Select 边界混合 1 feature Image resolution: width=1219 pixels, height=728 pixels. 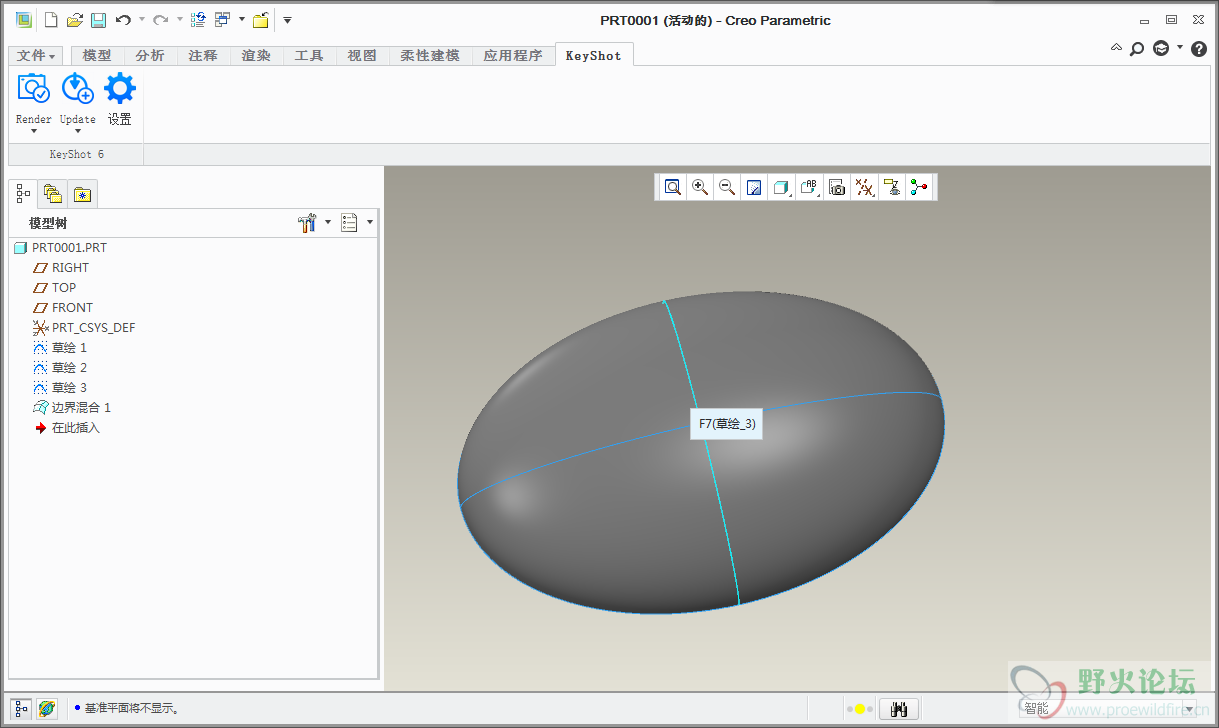[x=81, y=407]
